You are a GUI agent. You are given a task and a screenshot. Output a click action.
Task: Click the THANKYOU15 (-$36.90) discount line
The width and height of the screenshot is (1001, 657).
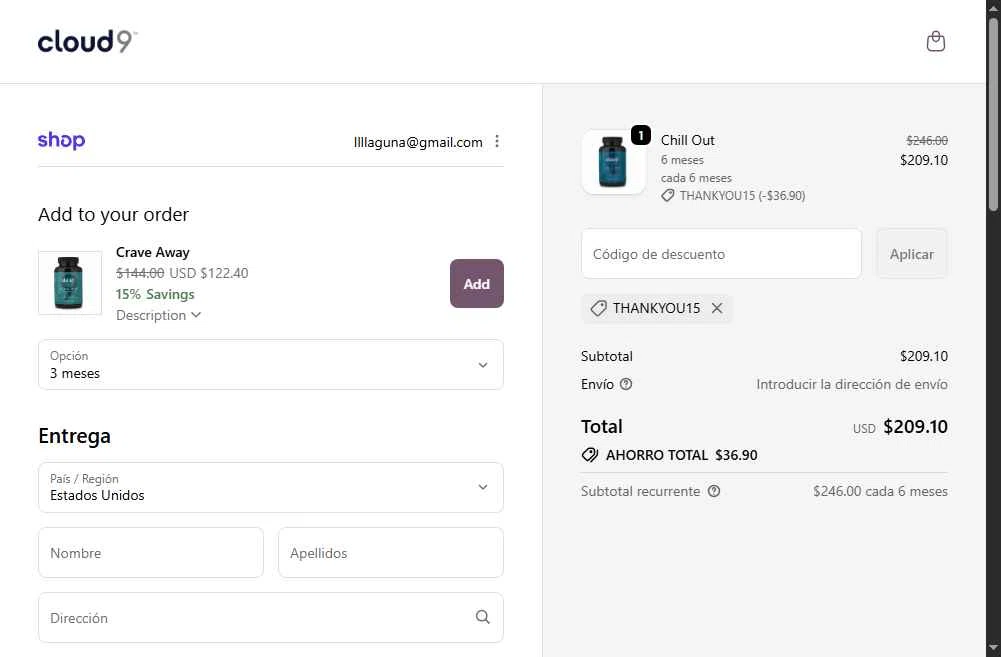tap(734, 196)
